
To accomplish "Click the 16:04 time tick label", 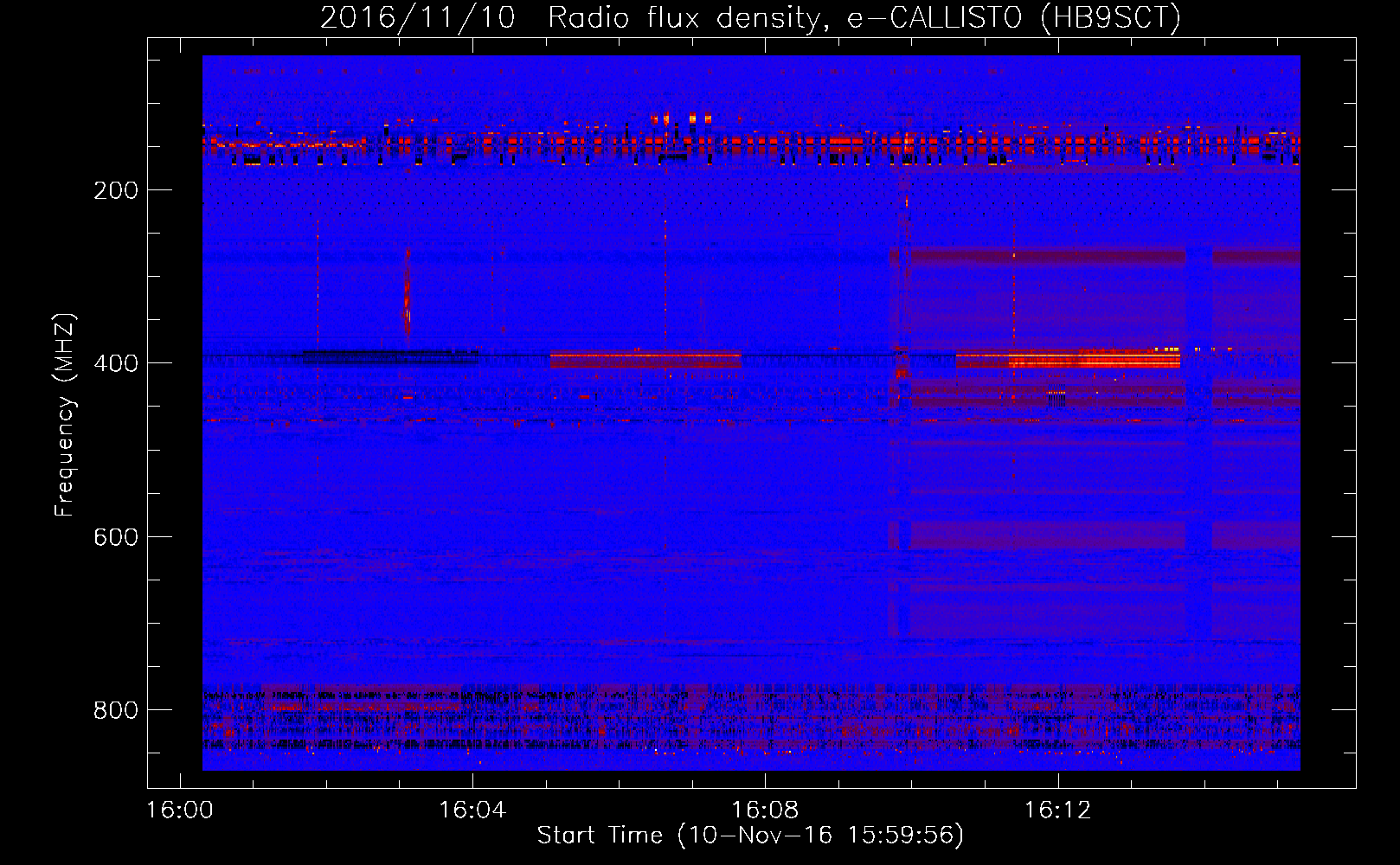I will [472, 811].
